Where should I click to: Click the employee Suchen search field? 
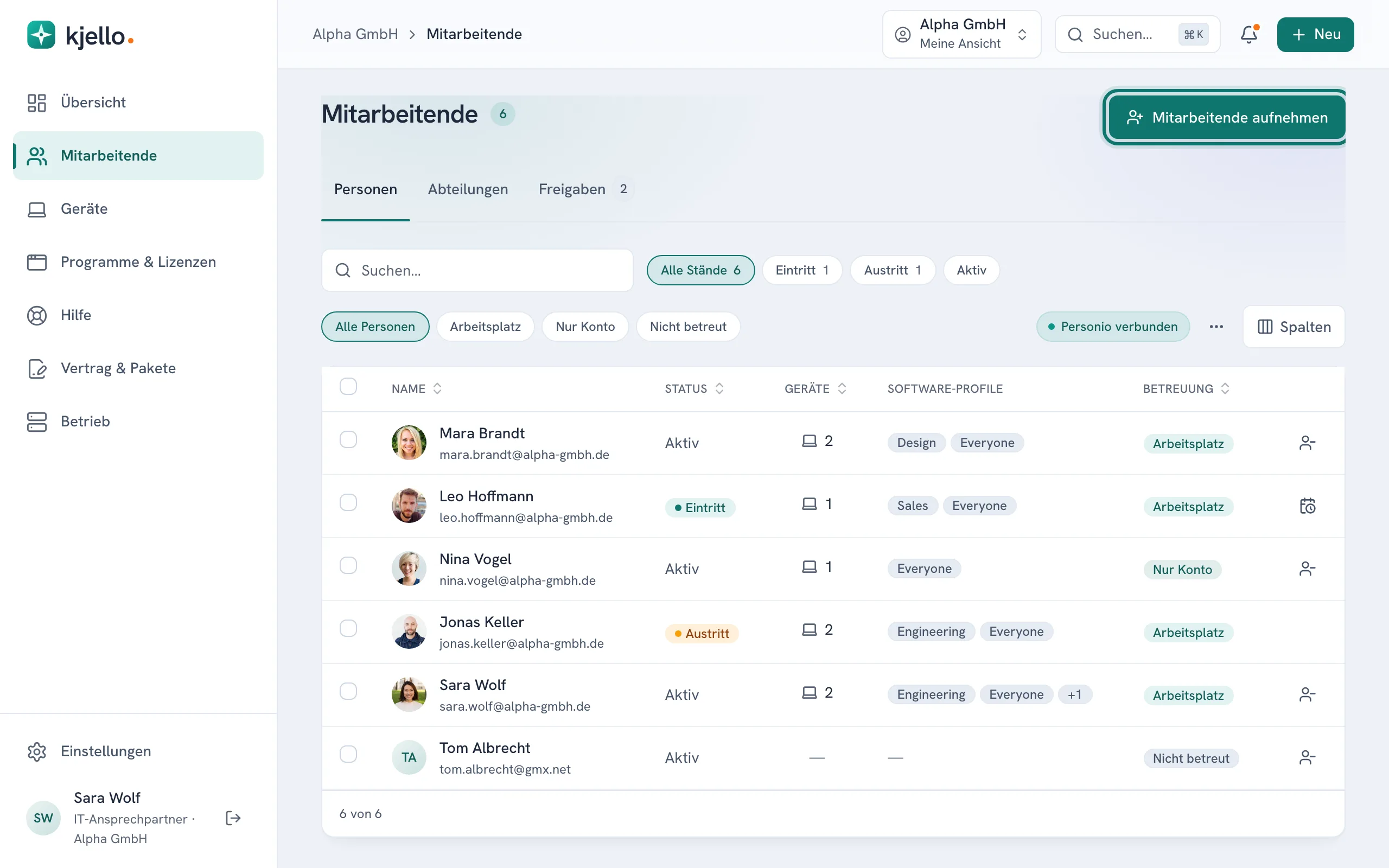477,270
